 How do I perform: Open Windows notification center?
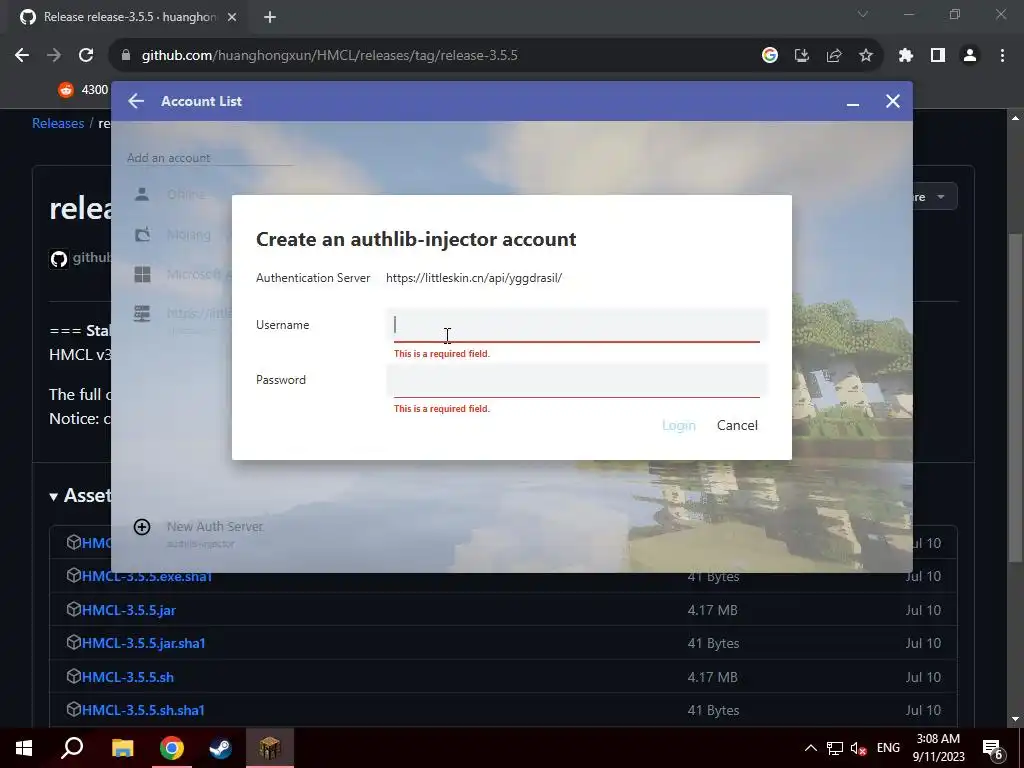pyautogui.click(x=993, y=748)
